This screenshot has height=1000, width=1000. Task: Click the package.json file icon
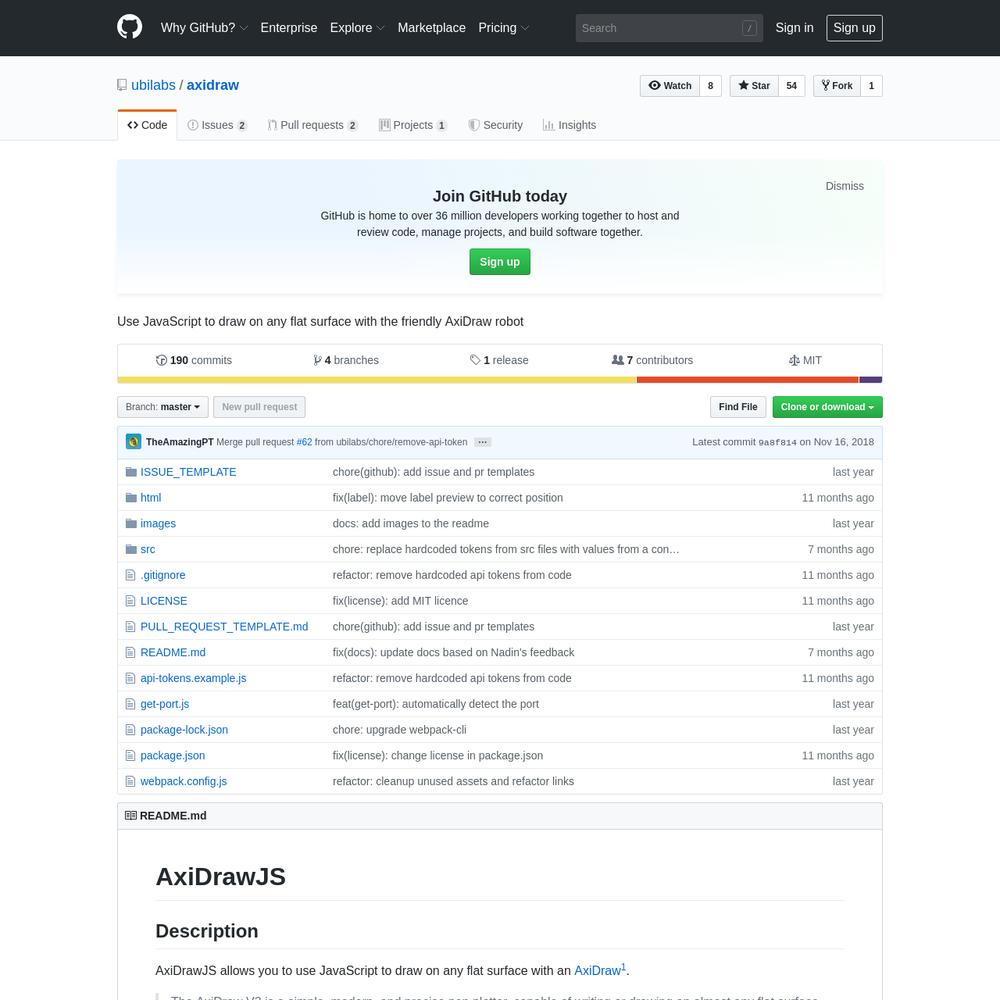[131, 756]
